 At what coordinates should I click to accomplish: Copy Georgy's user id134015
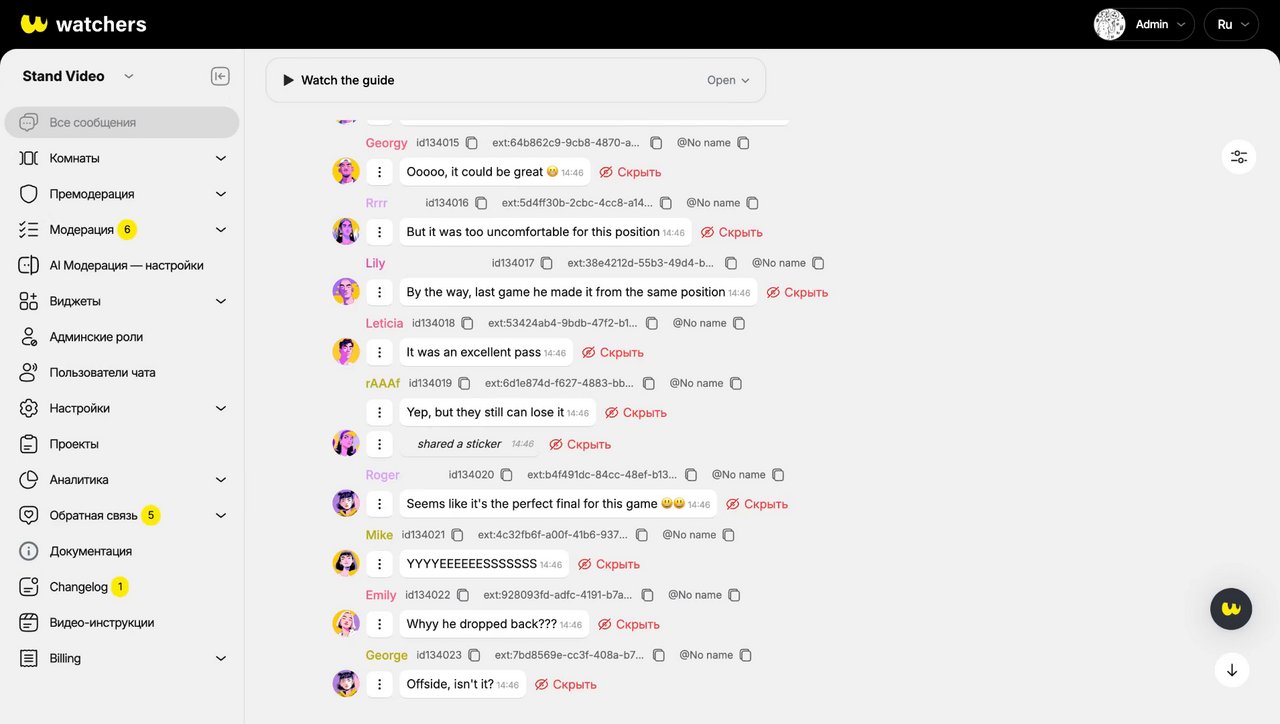(472, 143)
